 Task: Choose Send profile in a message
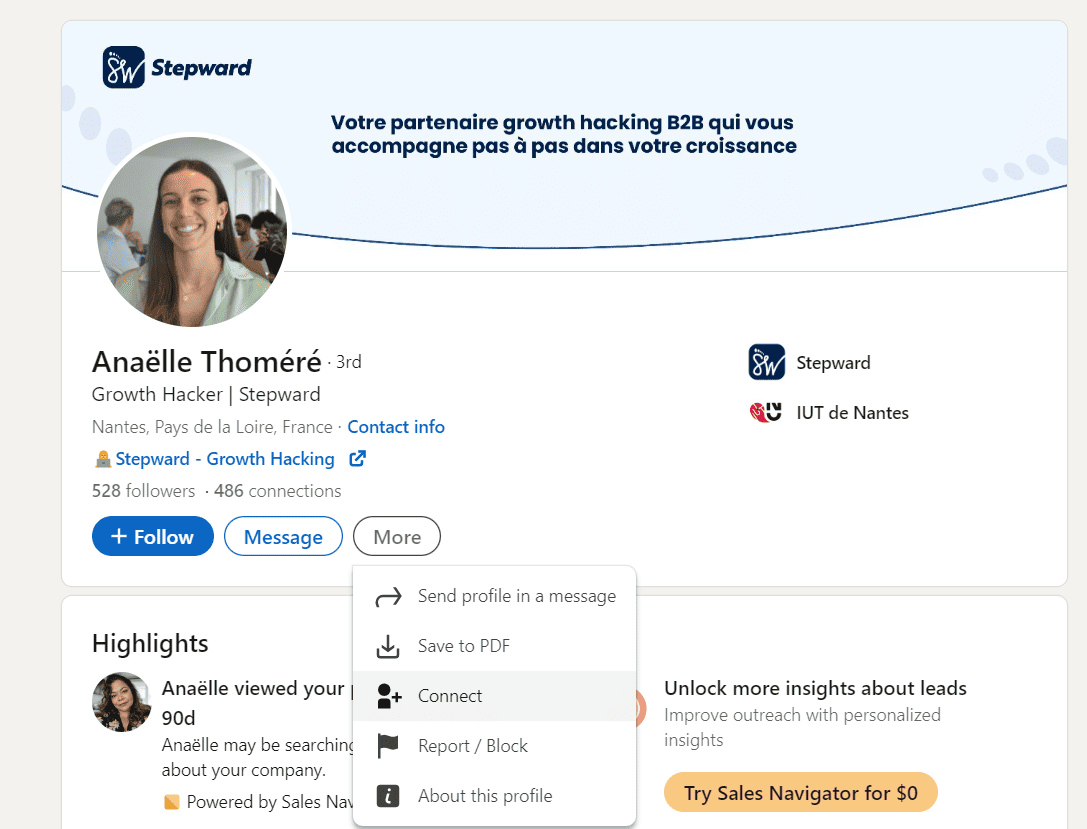point(494,596)
